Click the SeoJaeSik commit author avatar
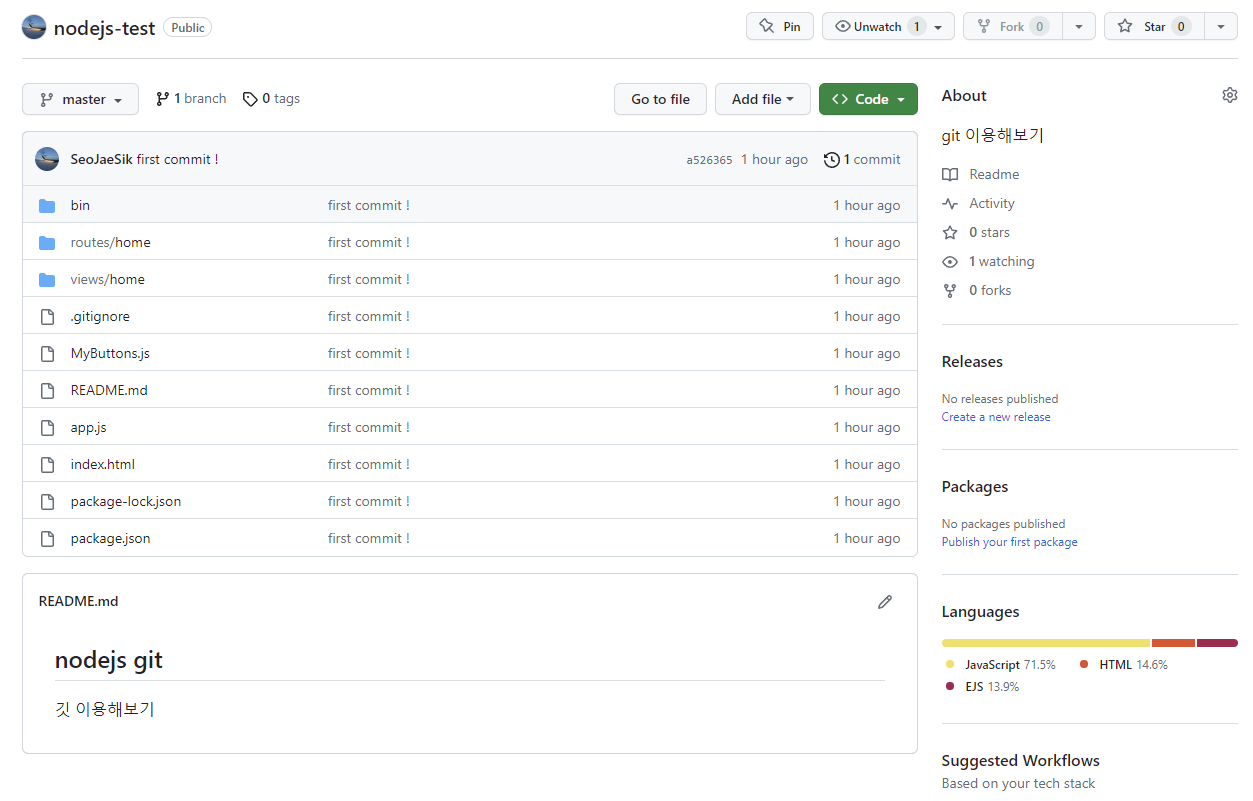The image size is (1253, 801). [x=47, y=159]
